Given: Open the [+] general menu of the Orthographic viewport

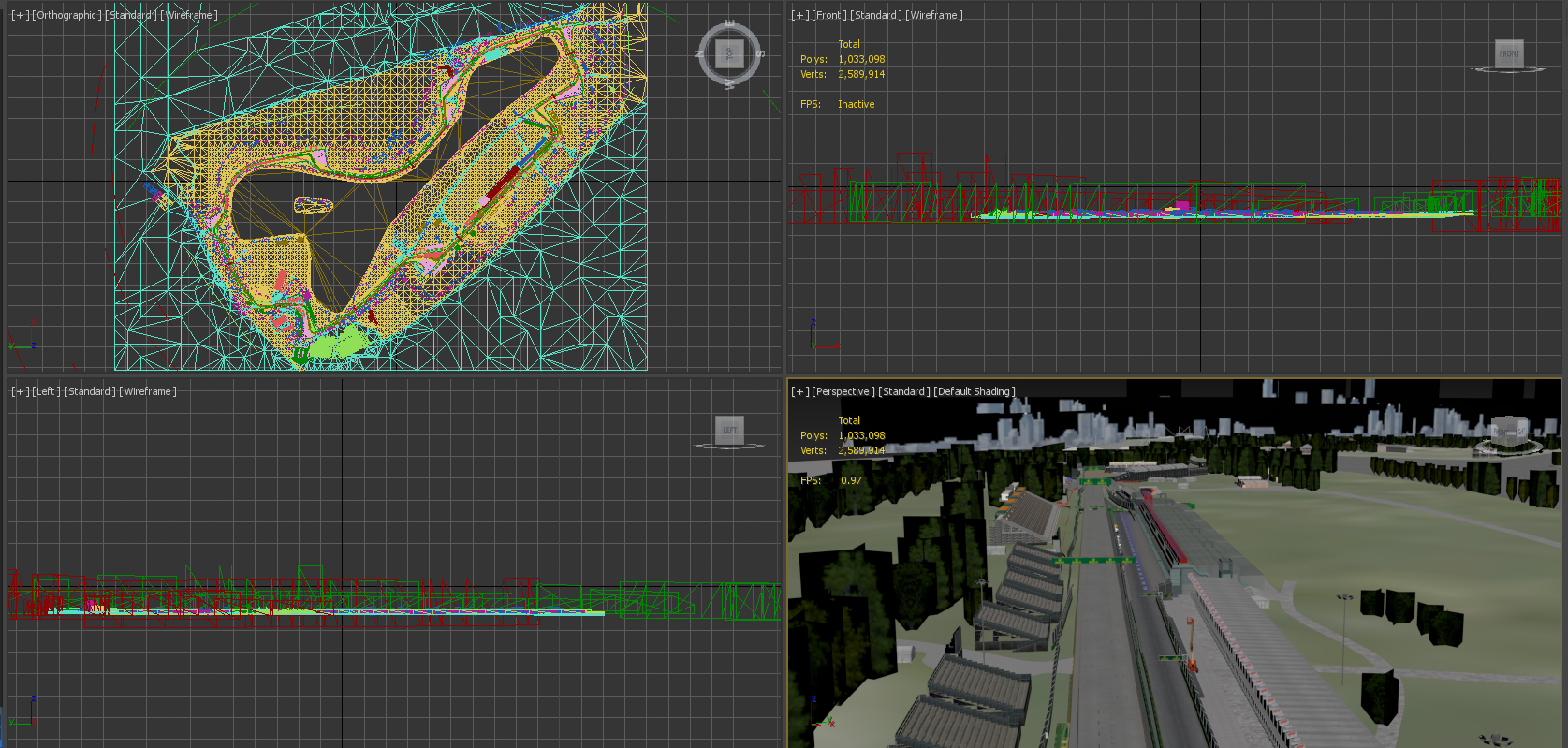Looking at the screenshot, I should point(19,15).
